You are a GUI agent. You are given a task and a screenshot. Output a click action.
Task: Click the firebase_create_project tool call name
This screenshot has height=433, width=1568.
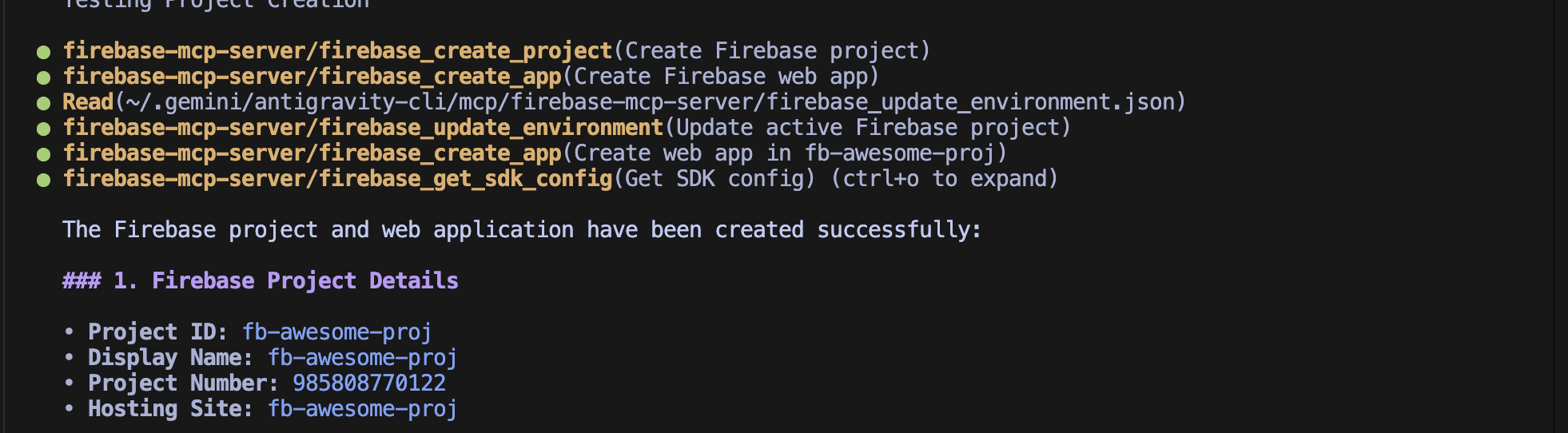(x=337, y=51)
